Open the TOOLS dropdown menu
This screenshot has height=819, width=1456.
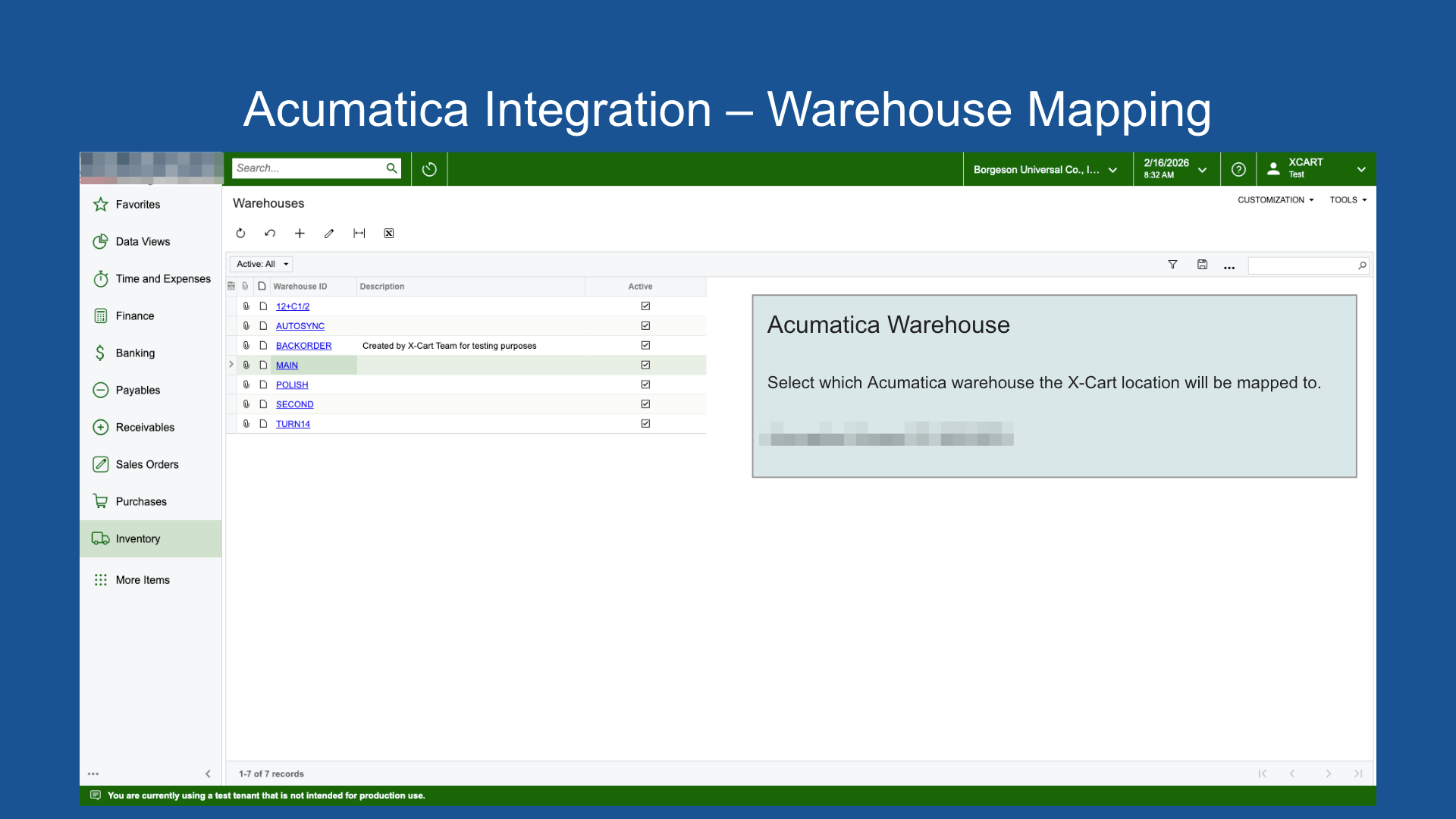click(1348, 200)
